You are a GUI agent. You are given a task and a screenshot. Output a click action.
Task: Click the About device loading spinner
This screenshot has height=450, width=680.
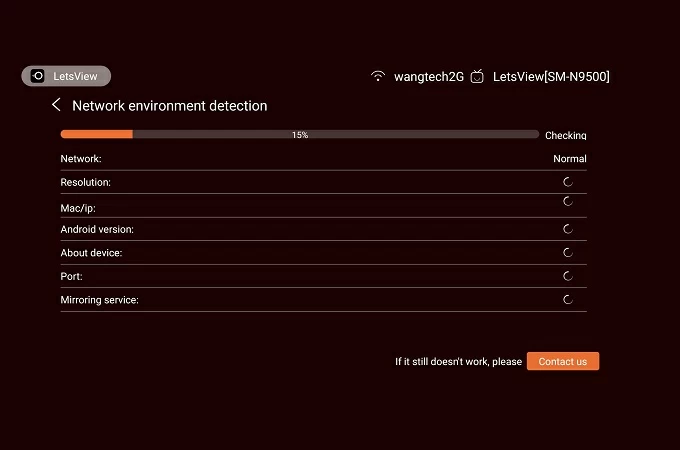[568, 252]
